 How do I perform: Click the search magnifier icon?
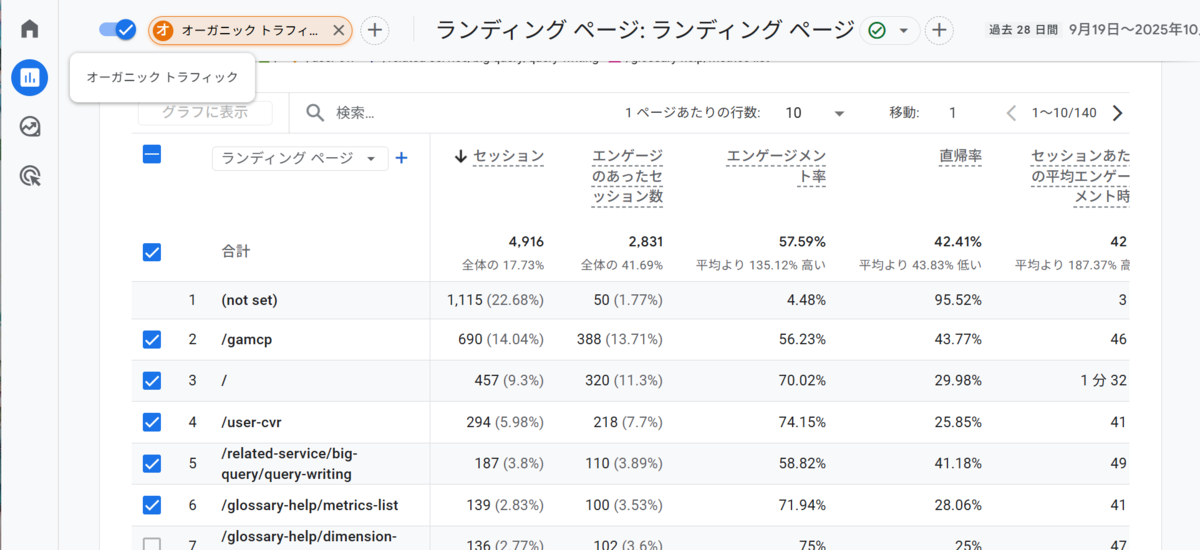click(x=315, y=113)
